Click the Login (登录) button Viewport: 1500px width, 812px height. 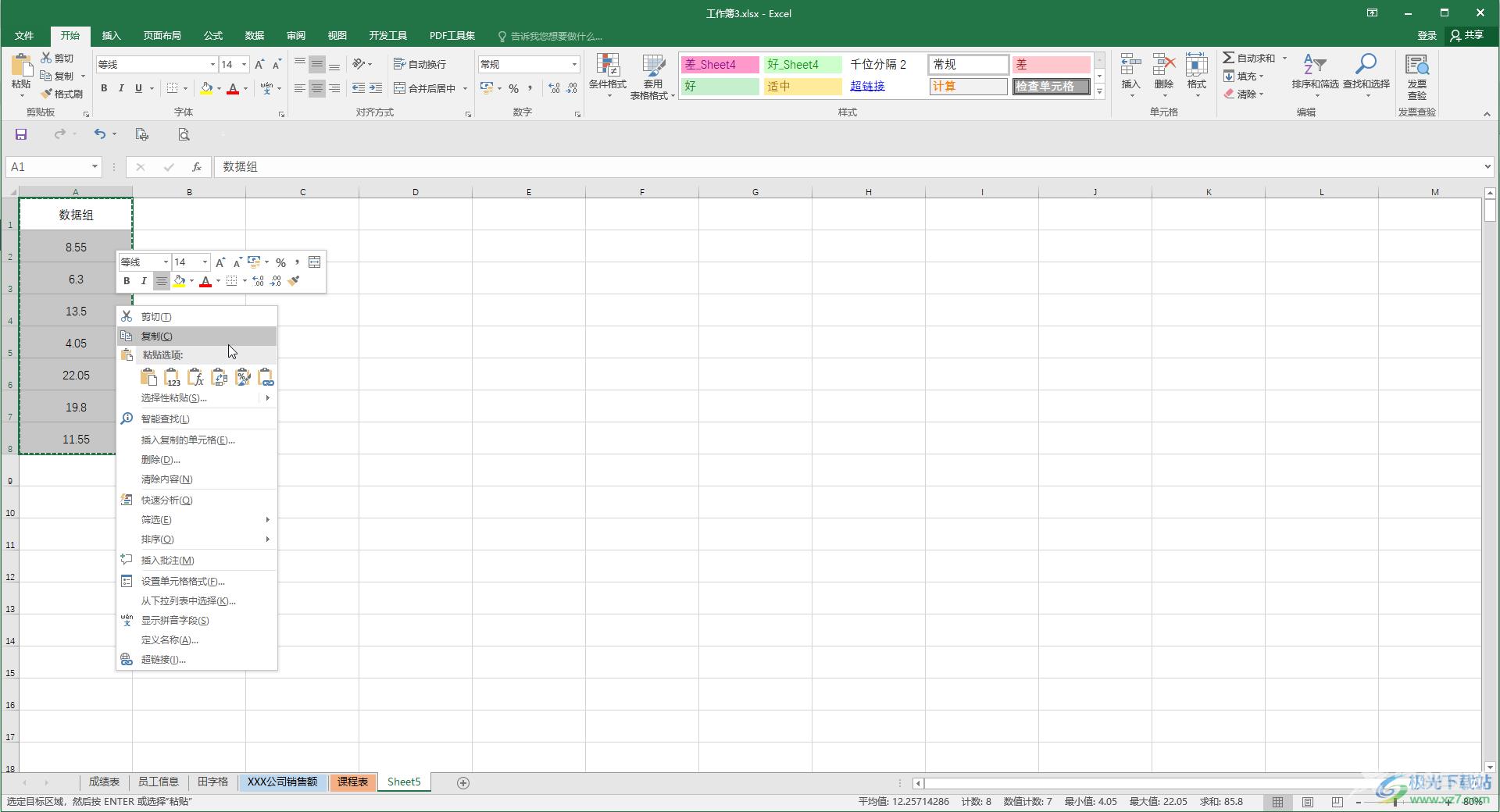pyautogui.click(x=1427, y=36)
